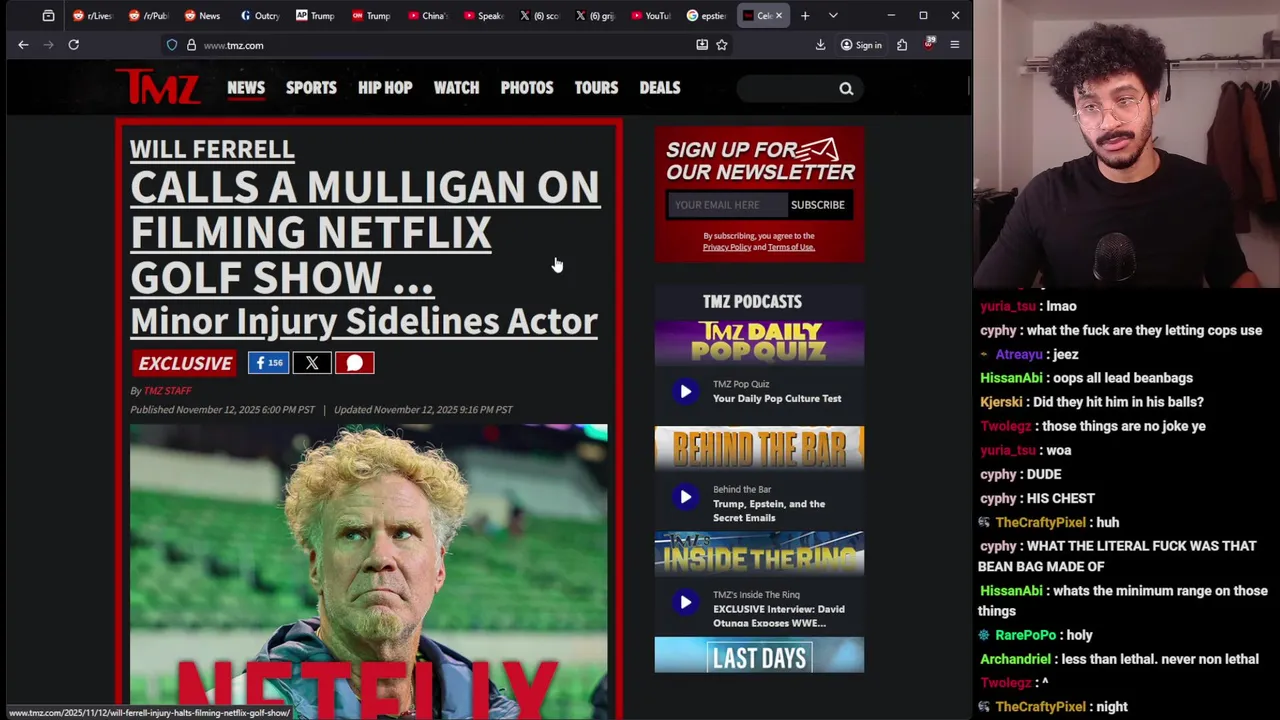The height and width of the screenshot is (720, 1280).
Task: Open the PHOTOS menu item
Action: (x=527, y=88)
